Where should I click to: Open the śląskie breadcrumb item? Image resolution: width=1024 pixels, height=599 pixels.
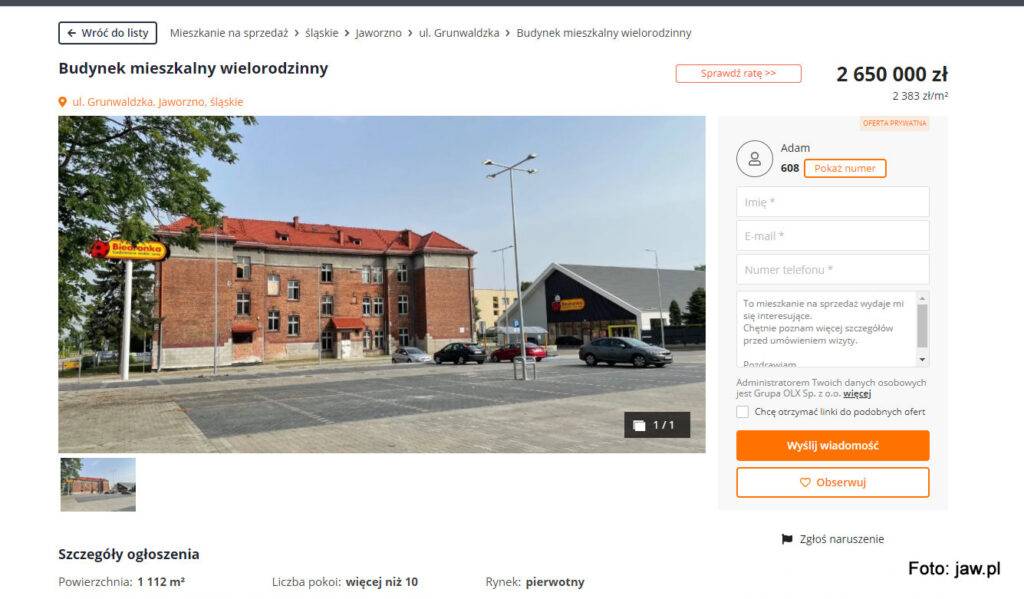pos(321,33)
